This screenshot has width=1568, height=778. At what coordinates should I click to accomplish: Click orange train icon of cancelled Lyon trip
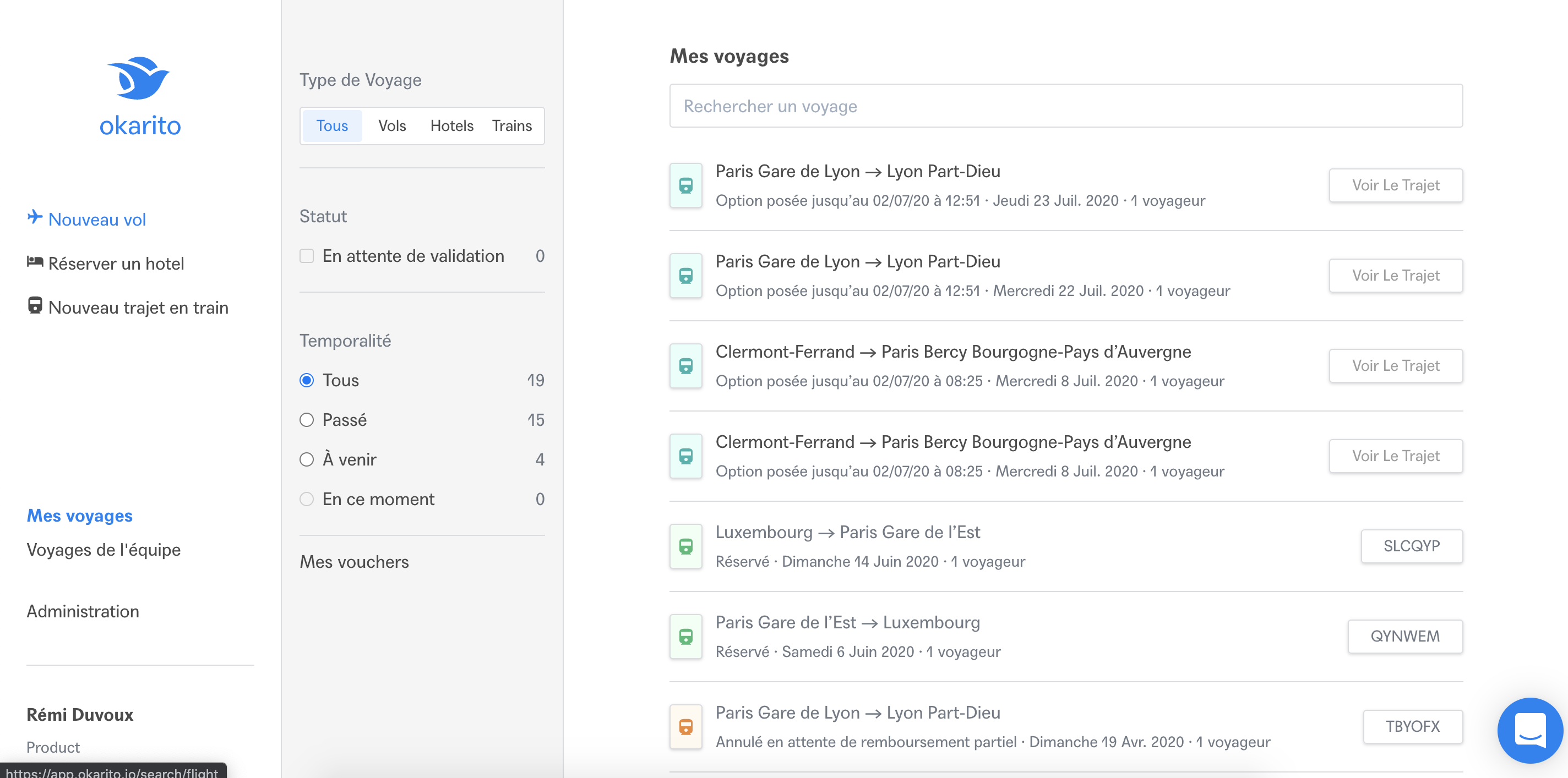point(685,726)
